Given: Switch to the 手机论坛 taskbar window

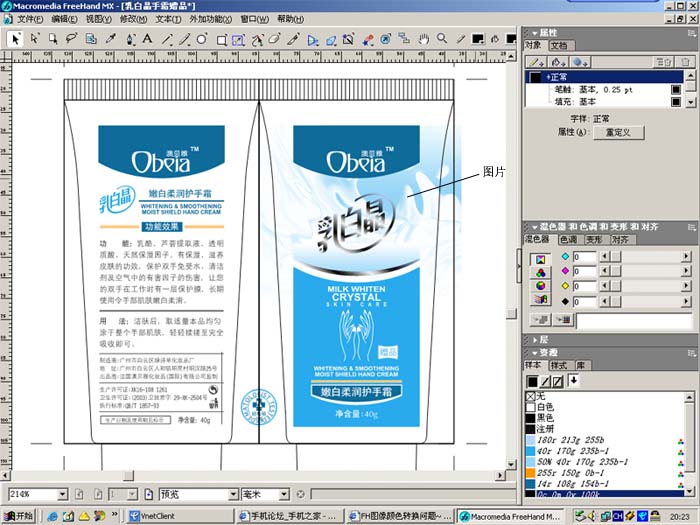Looking at the screenshot, I should click(x=289, y=516).
